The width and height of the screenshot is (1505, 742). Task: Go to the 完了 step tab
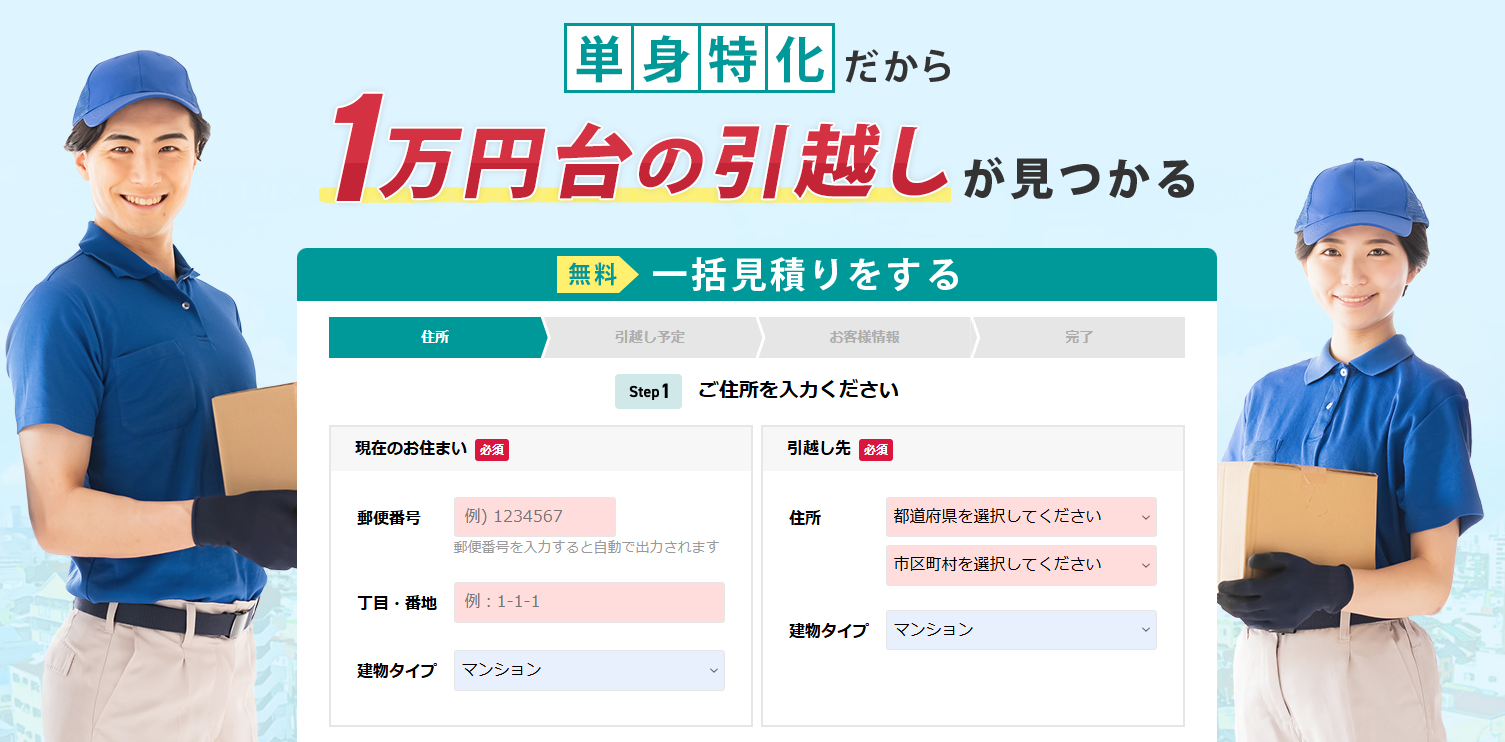coord(1079,337)
